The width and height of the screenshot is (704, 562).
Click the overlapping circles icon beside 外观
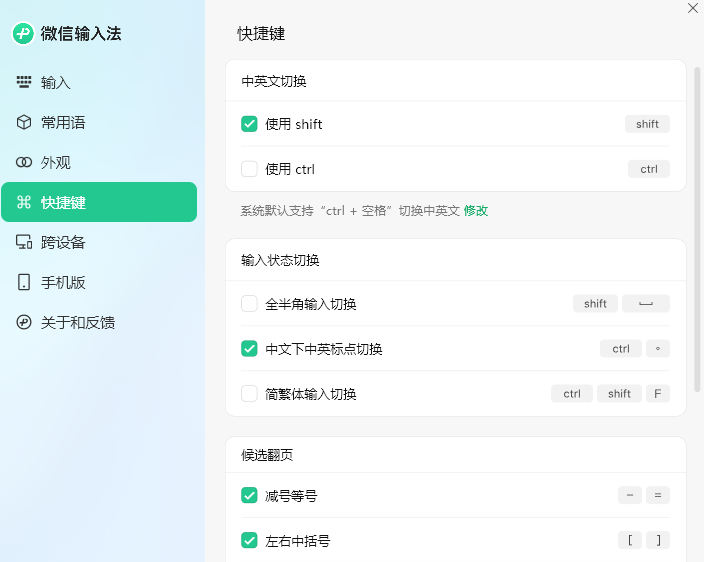(24, 163)
